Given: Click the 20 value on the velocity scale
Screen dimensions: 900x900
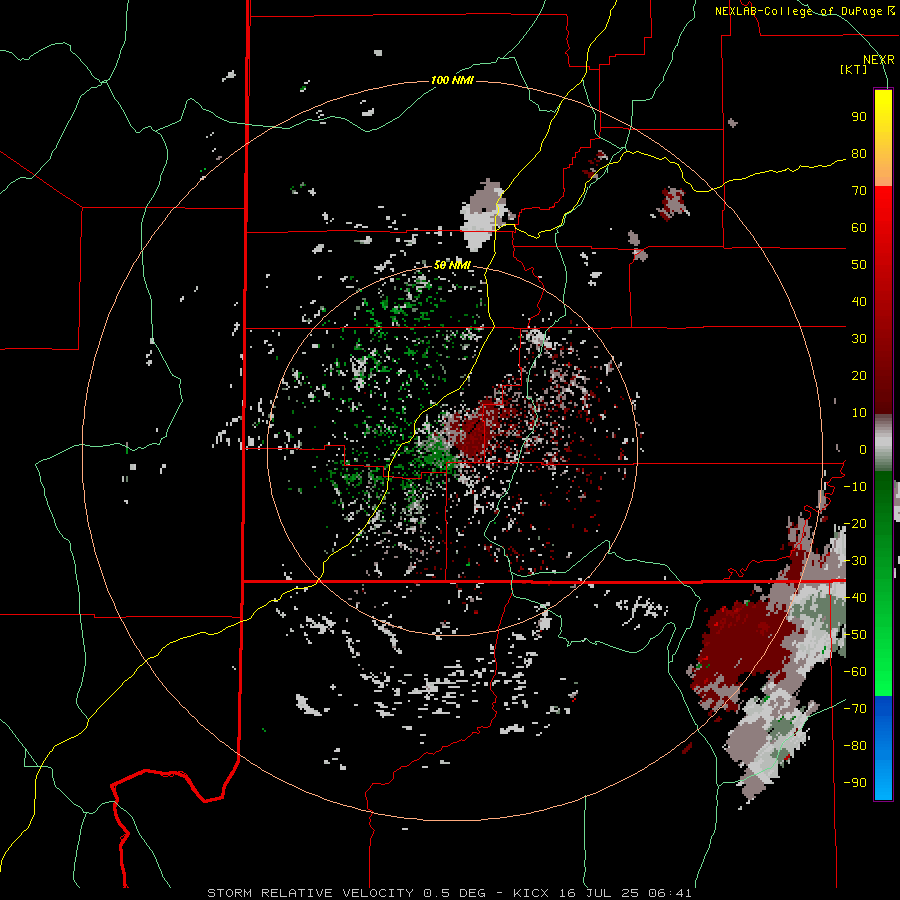Looking at the screenshot, I should tap(859, 375).
